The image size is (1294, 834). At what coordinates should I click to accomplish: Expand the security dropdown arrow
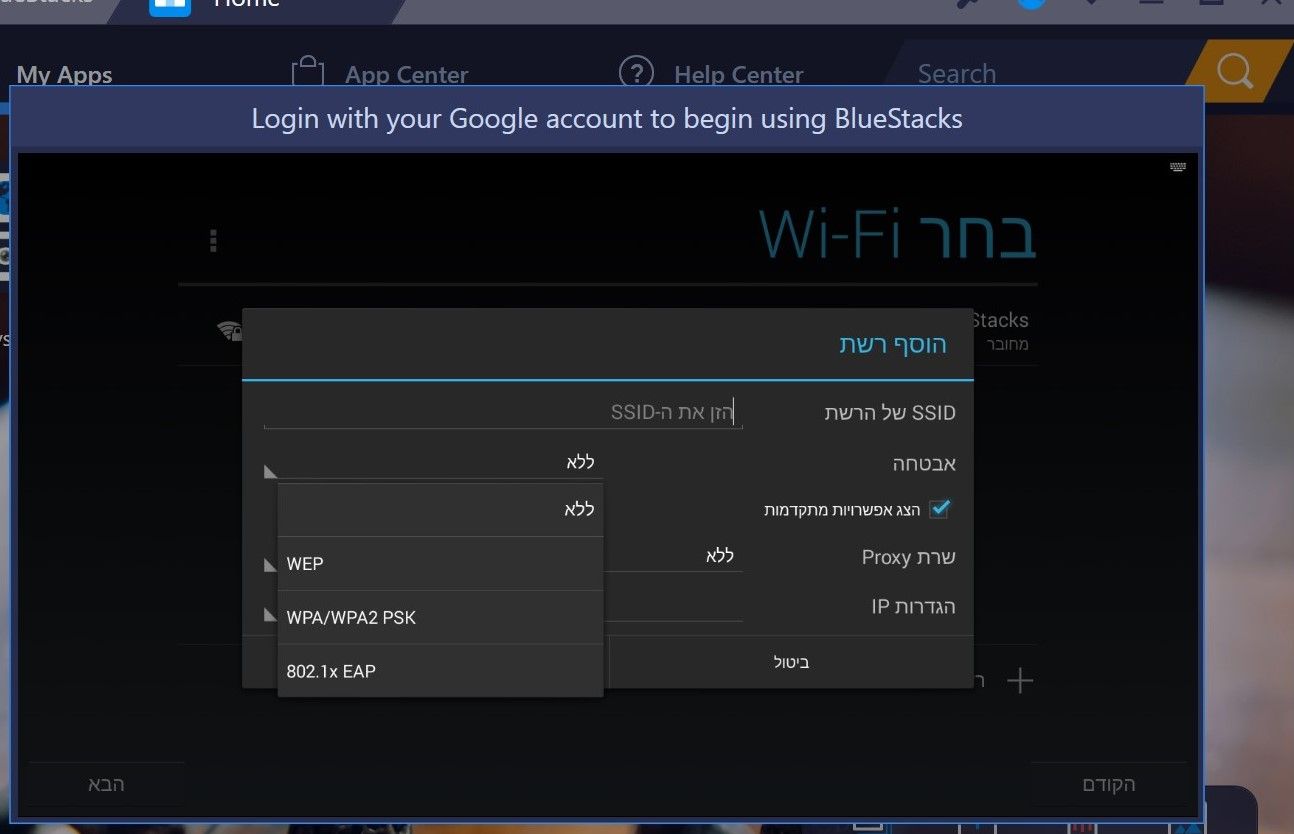(270, 472)
